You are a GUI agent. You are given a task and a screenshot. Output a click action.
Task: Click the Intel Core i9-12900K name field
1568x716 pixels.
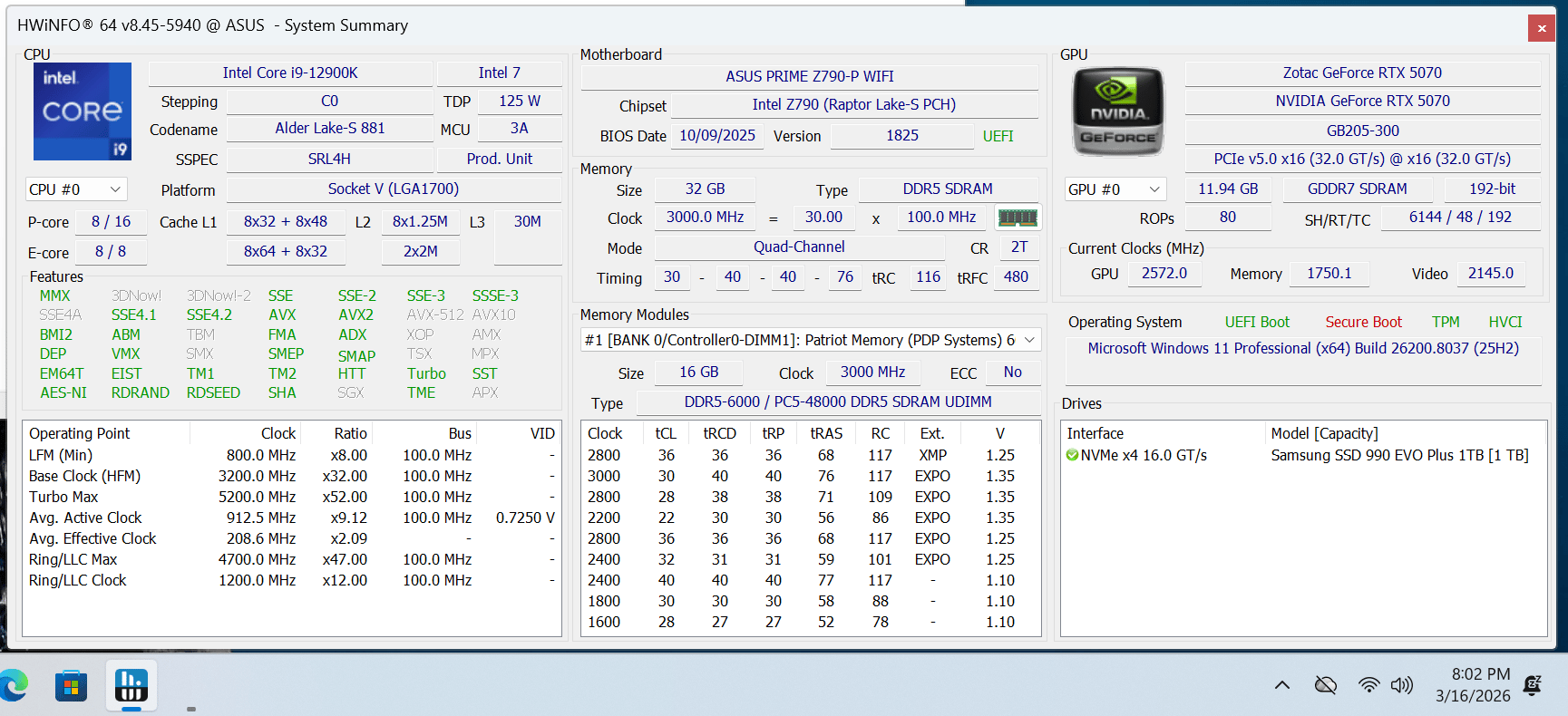click(290, 73)
